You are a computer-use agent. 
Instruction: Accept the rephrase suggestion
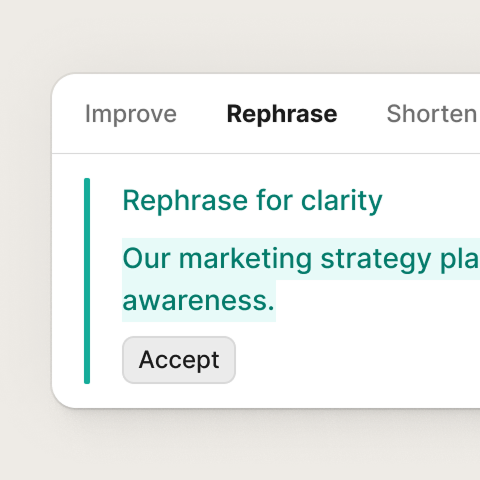click(179, 360)
